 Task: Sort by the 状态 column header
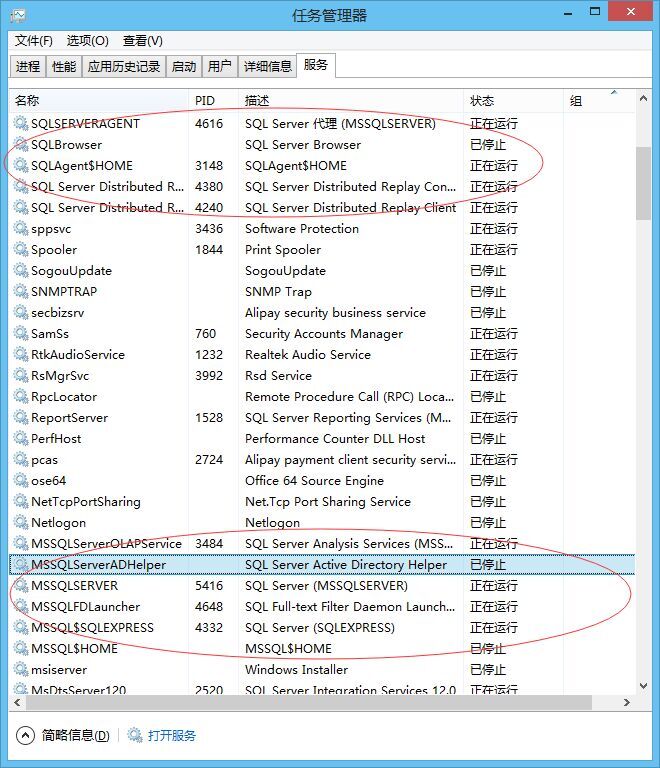click(x=513, y=101)
